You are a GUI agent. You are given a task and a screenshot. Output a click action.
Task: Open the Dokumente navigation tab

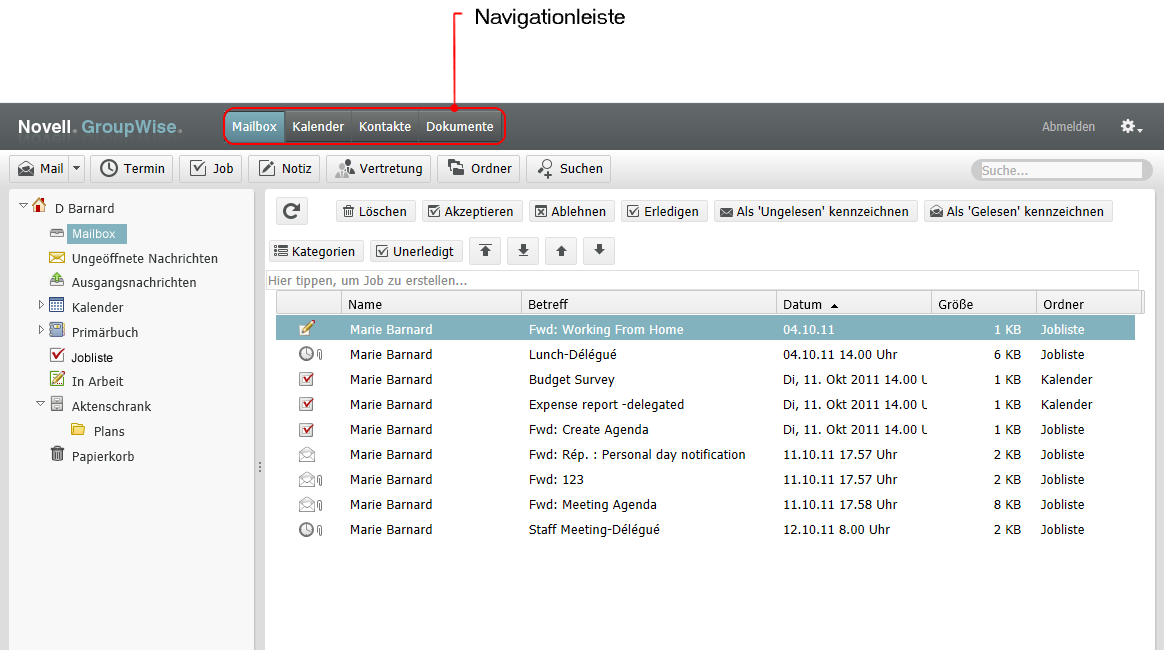pyautogui.click(x=460, y=126)
